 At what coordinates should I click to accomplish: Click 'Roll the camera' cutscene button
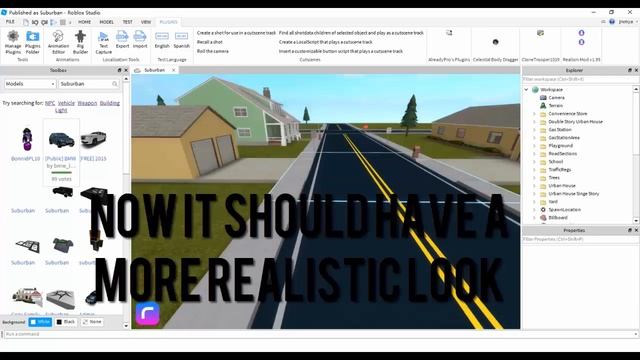click(213, 51)
